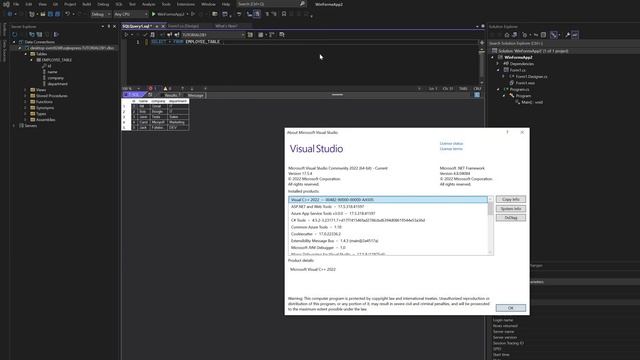Click Solution Explorer Home icon
Screen dimensions: 640x360
click(x=507, y=35)
